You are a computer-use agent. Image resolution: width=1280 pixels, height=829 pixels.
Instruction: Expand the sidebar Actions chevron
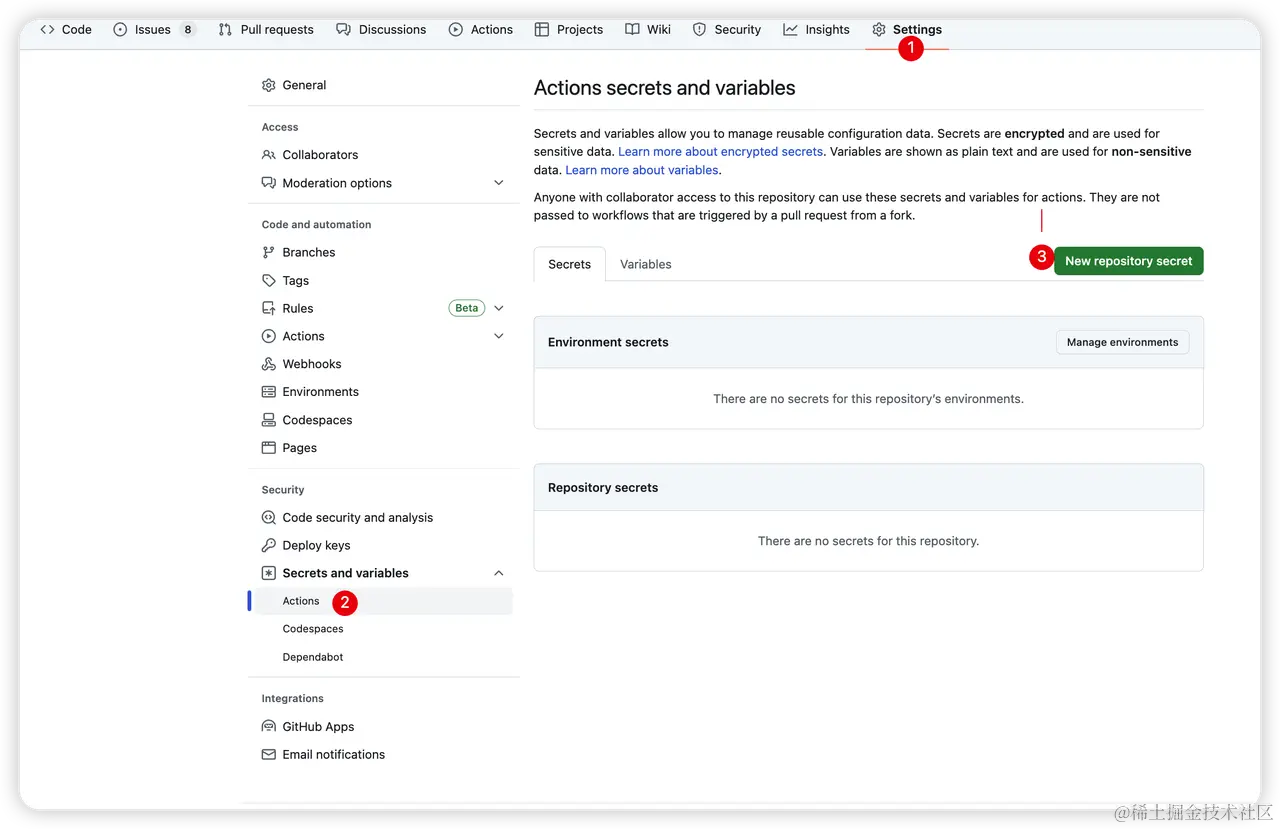(499, 336)
